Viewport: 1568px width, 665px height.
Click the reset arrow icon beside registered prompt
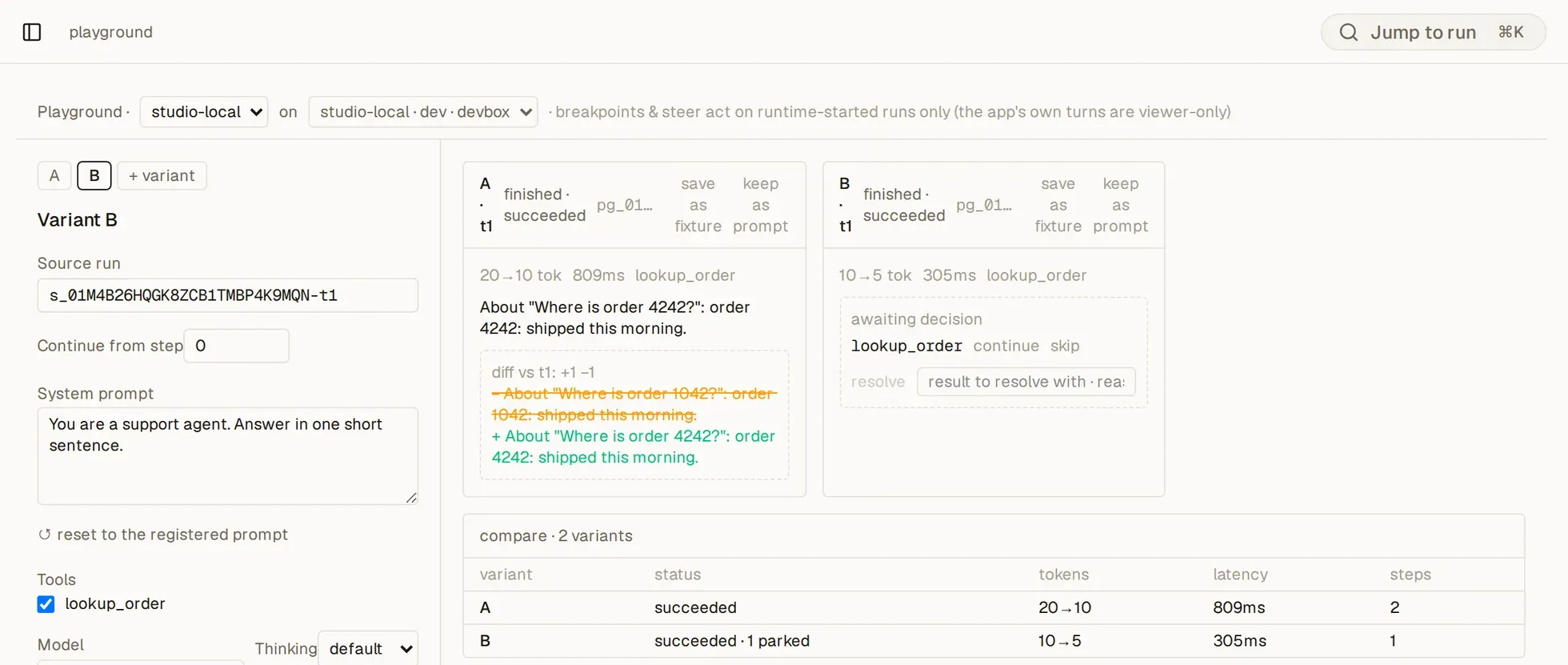pos(45,535)
